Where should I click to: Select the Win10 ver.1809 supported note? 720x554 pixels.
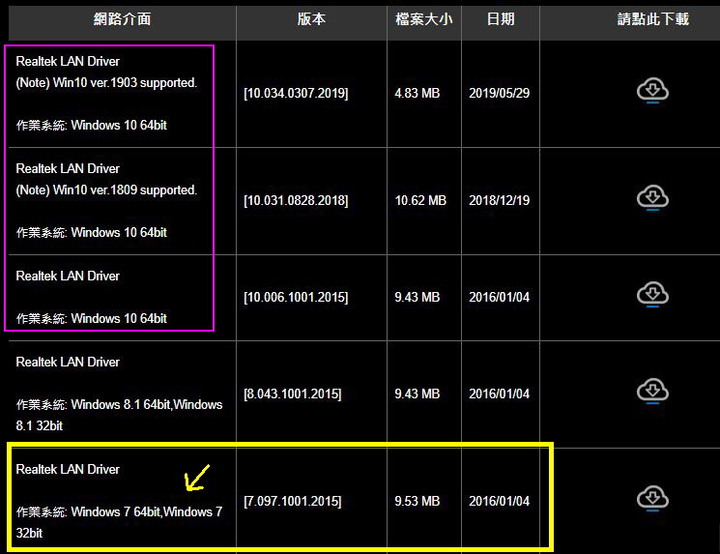point(107,190)
